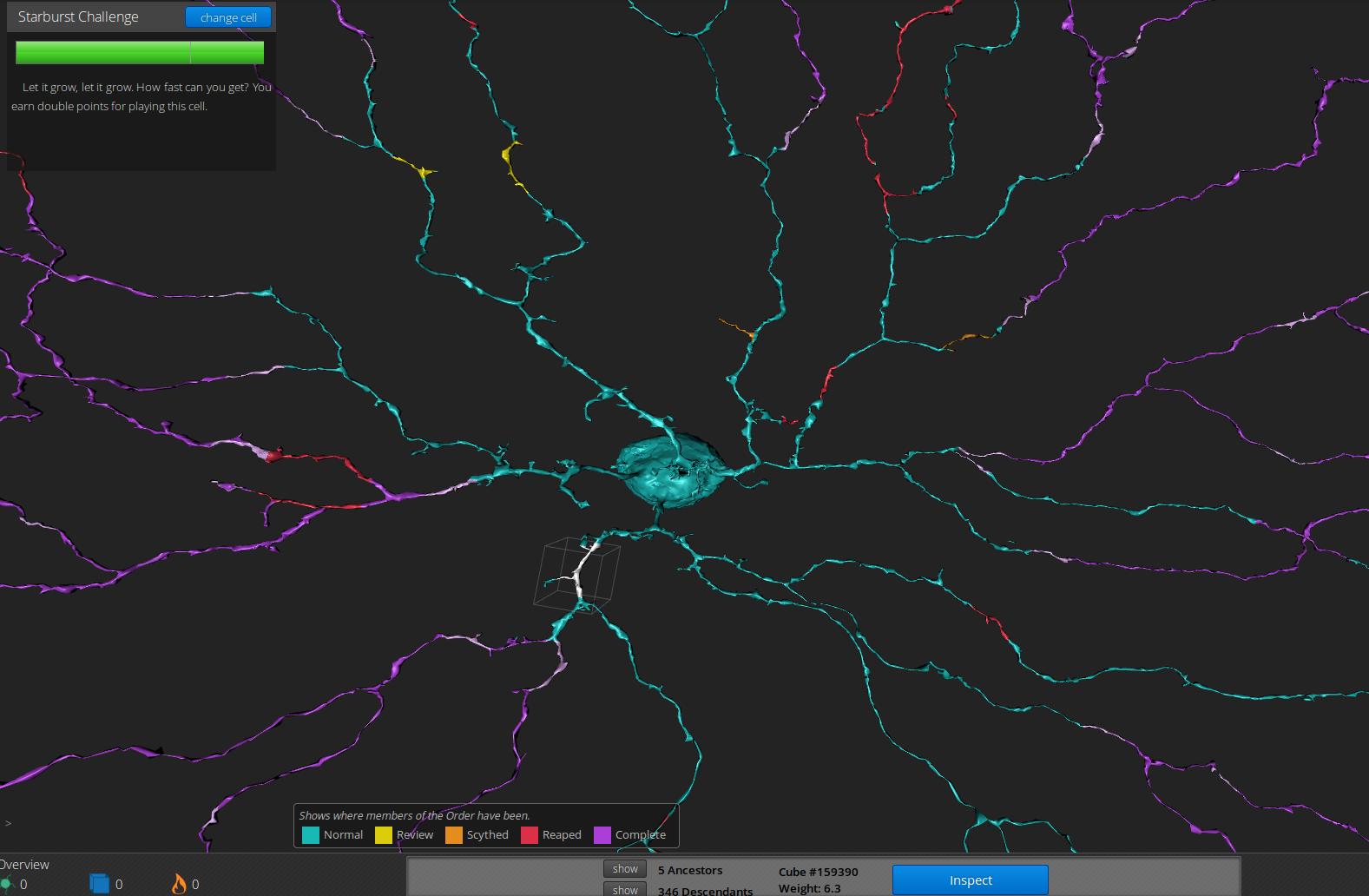
Task: Click the Starburst Challenge title header
Action: tap(78, 16)
